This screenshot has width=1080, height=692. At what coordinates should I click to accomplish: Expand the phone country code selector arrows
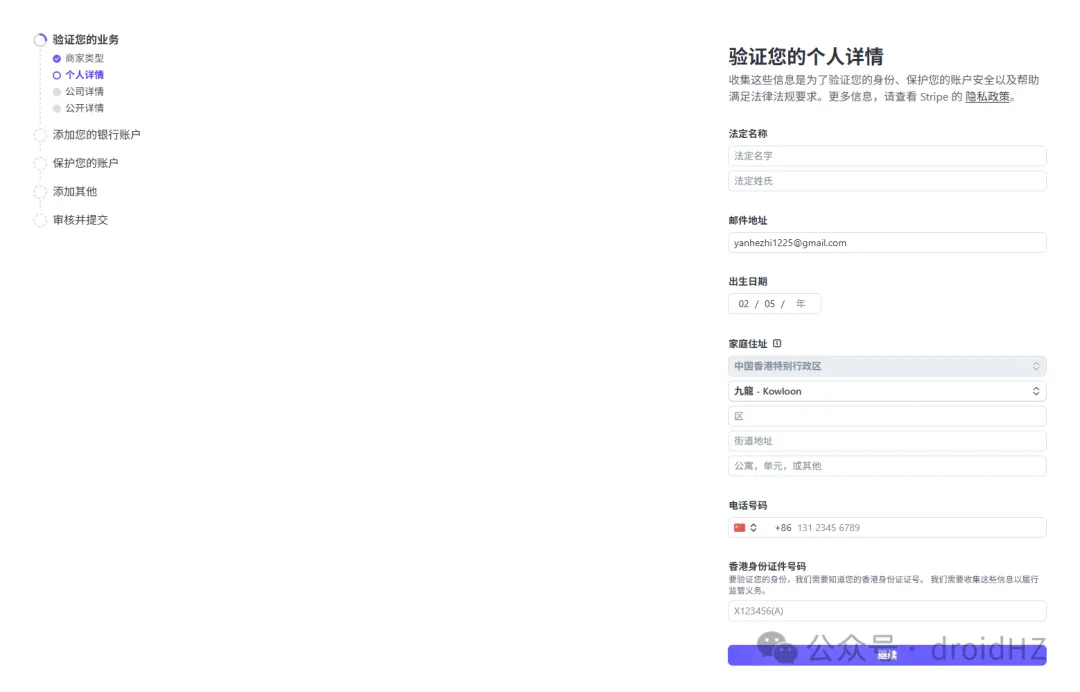(x=754, y=528)
